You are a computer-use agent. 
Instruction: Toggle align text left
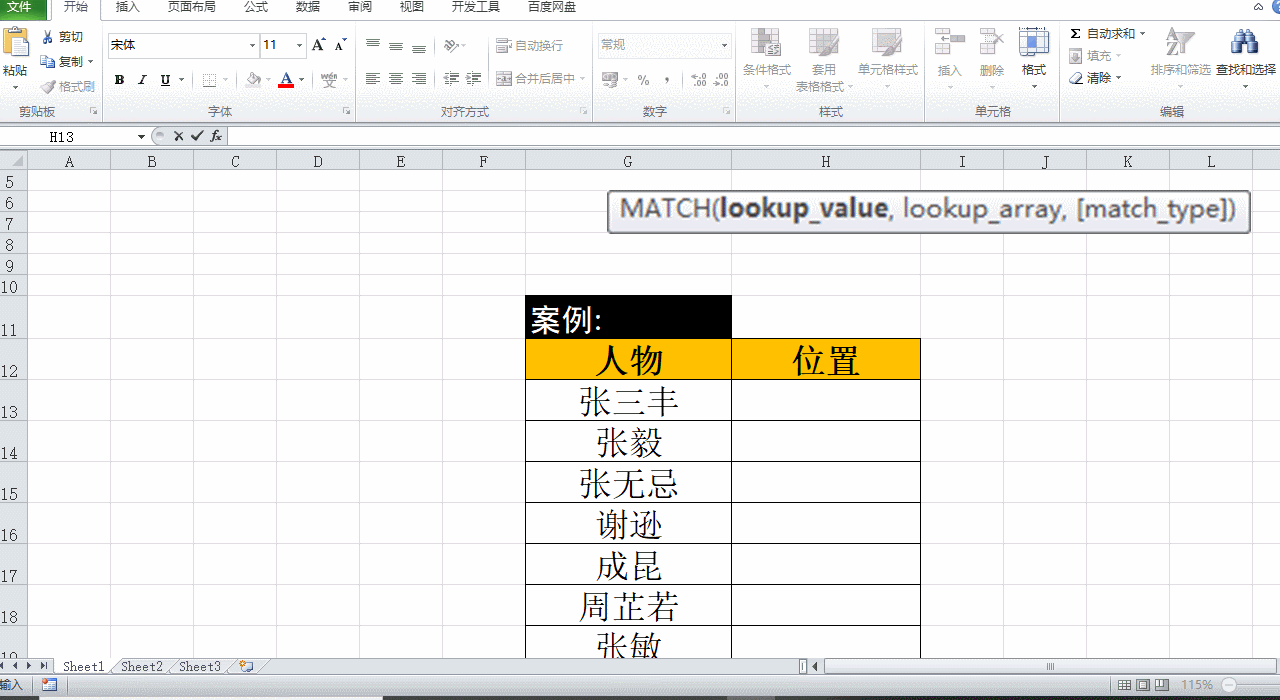click(x=373, y=78)
